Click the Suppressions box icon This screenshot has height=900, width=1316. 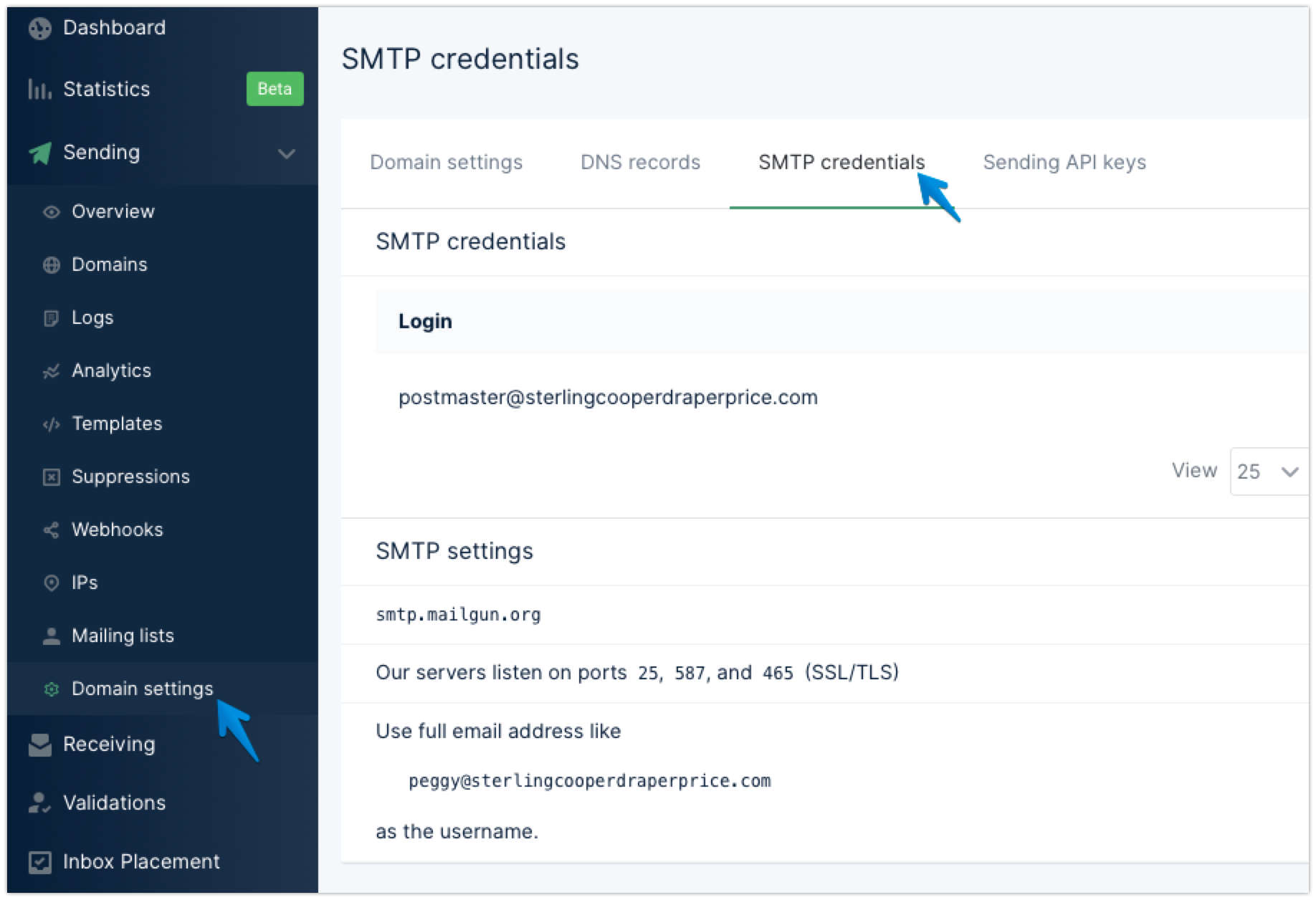(x=52, y=477)
